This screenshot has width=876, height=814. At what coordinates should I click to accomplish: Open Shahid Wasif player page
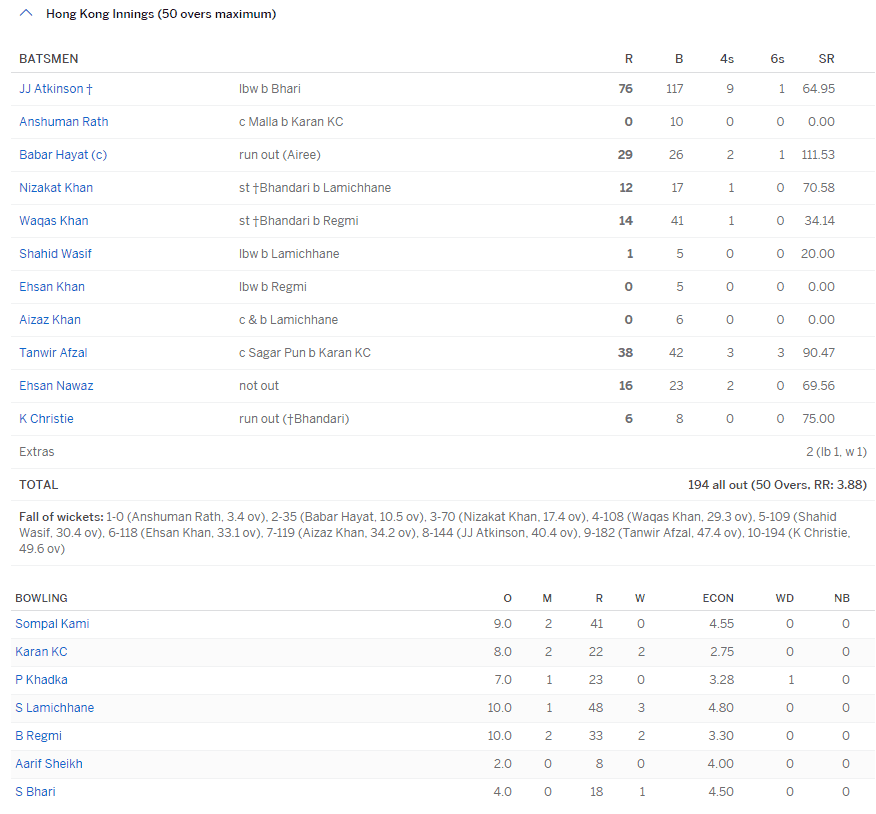pos(55,254)
